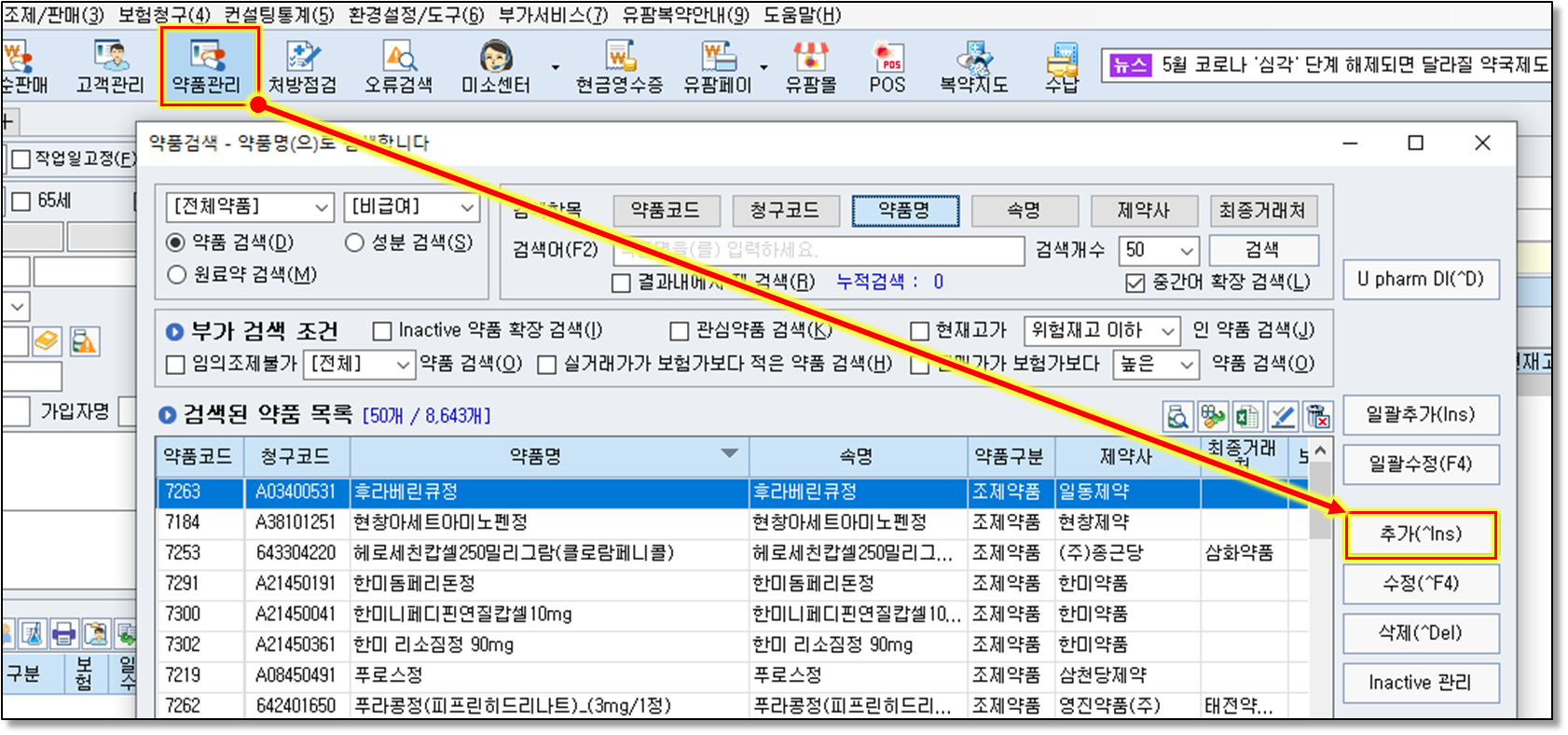Enable Inactive 약품 확장 검색 checkbox

[x=382, y=331]
